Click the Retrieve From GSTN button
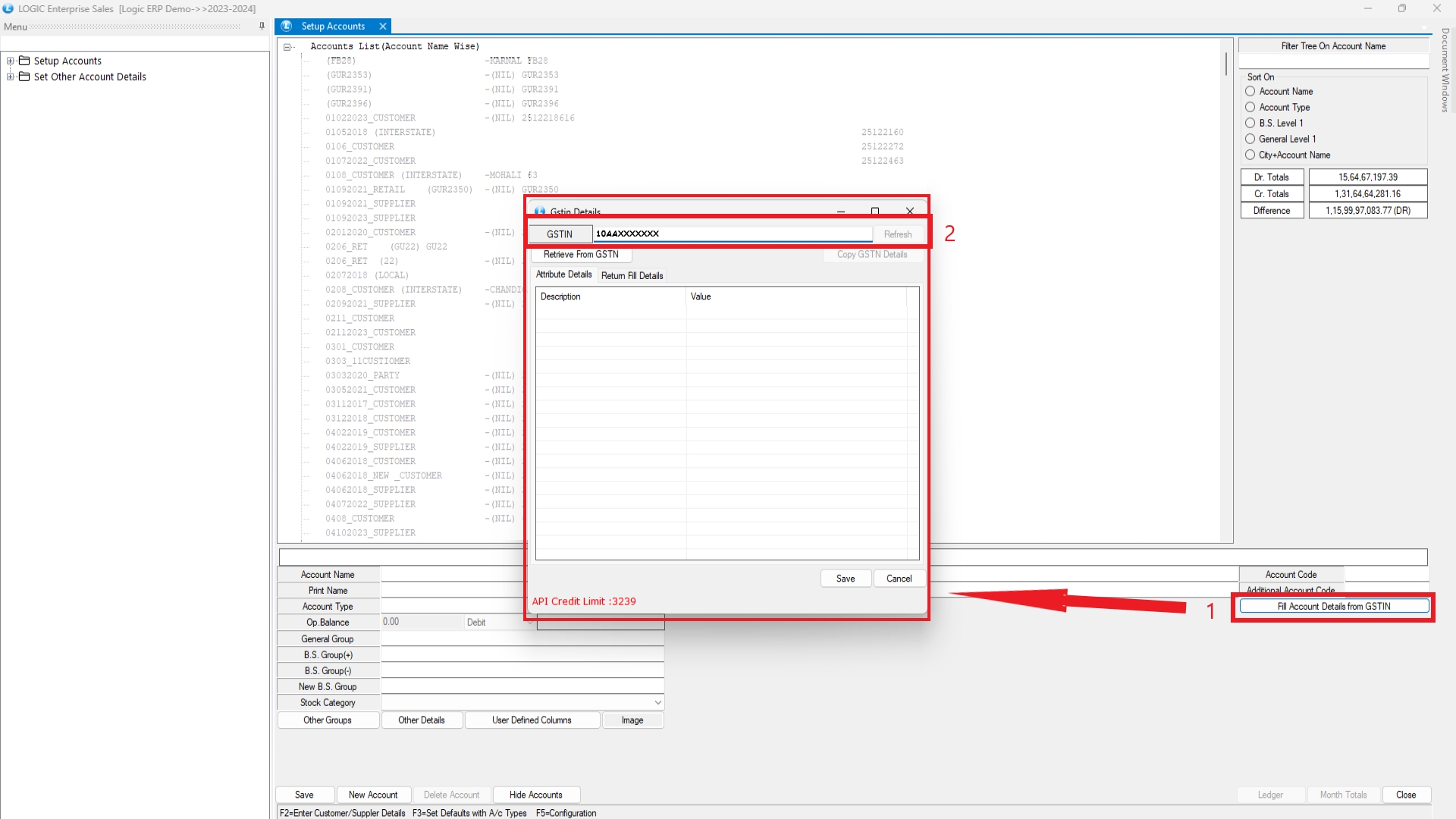 [x=581, y=255]
